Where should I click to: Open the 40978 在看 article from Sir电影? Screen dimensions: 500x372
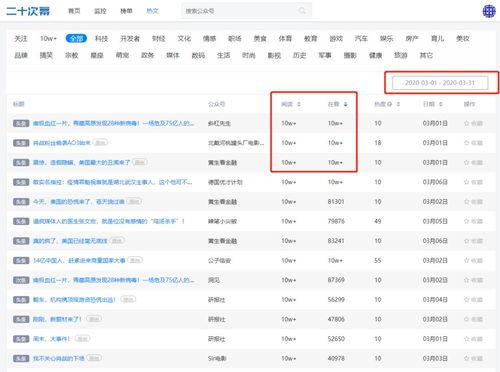click(58, 359)
